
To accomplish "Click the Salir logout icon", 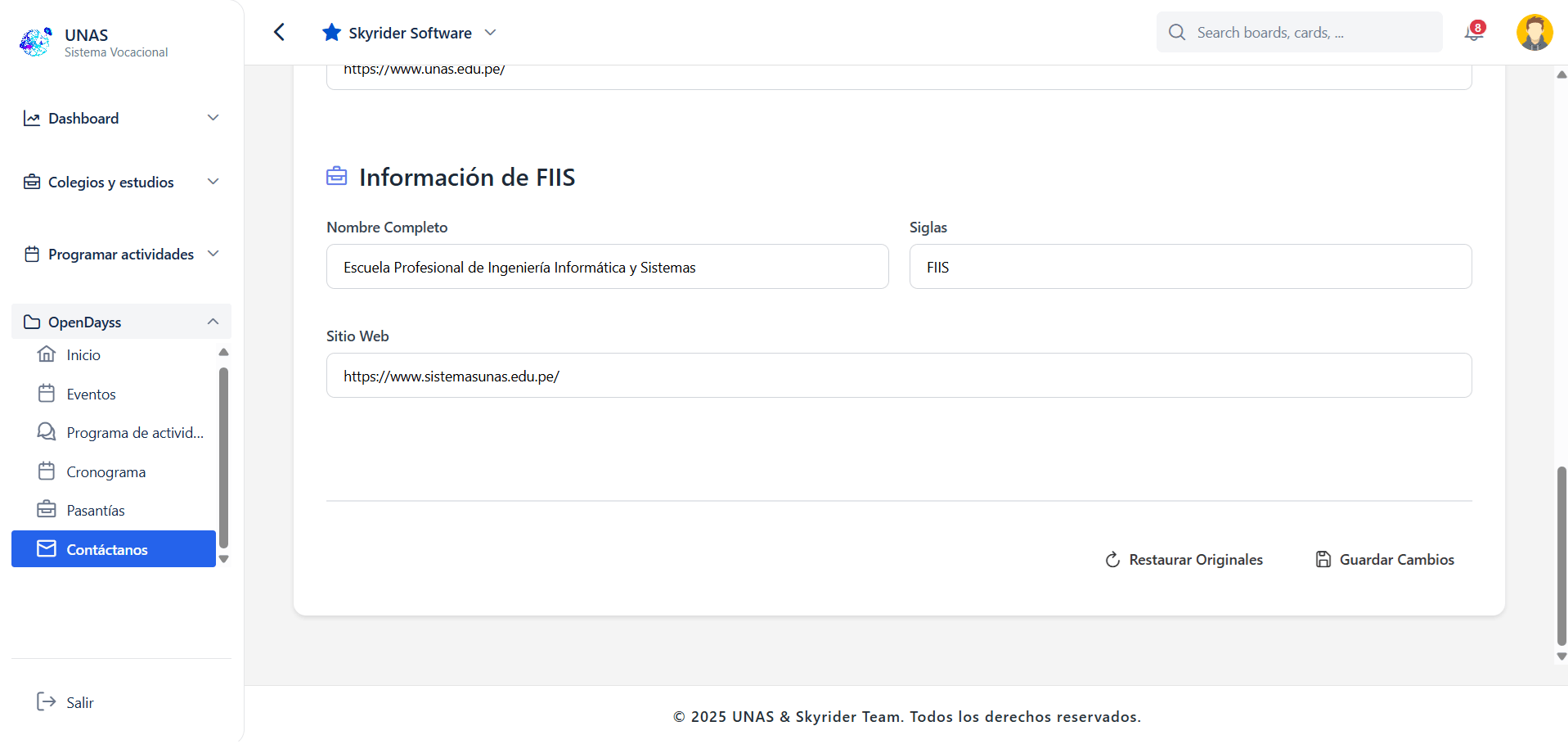I will point(46,701).
